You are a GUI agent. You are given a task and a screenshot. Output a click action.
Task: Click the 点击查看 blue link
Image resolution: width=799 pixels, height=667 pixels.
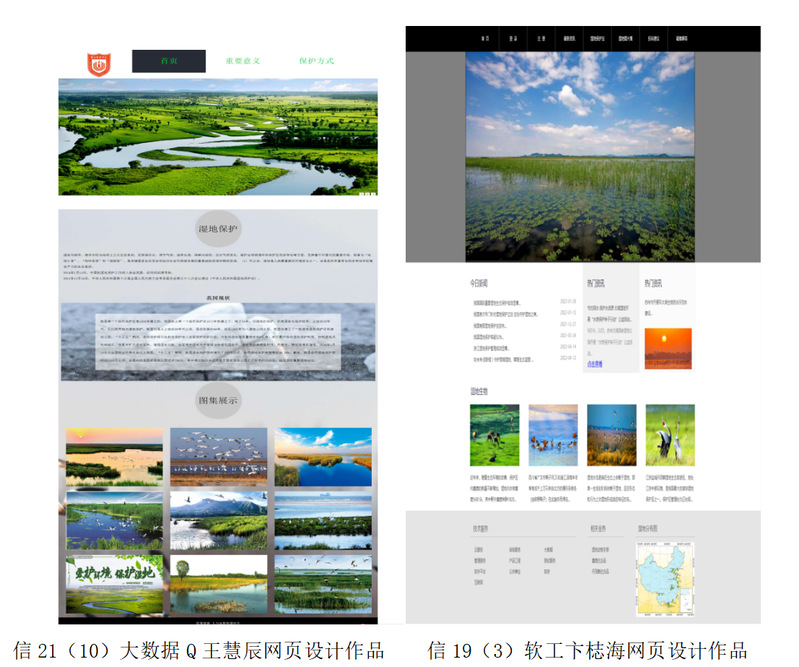point(595,365)
